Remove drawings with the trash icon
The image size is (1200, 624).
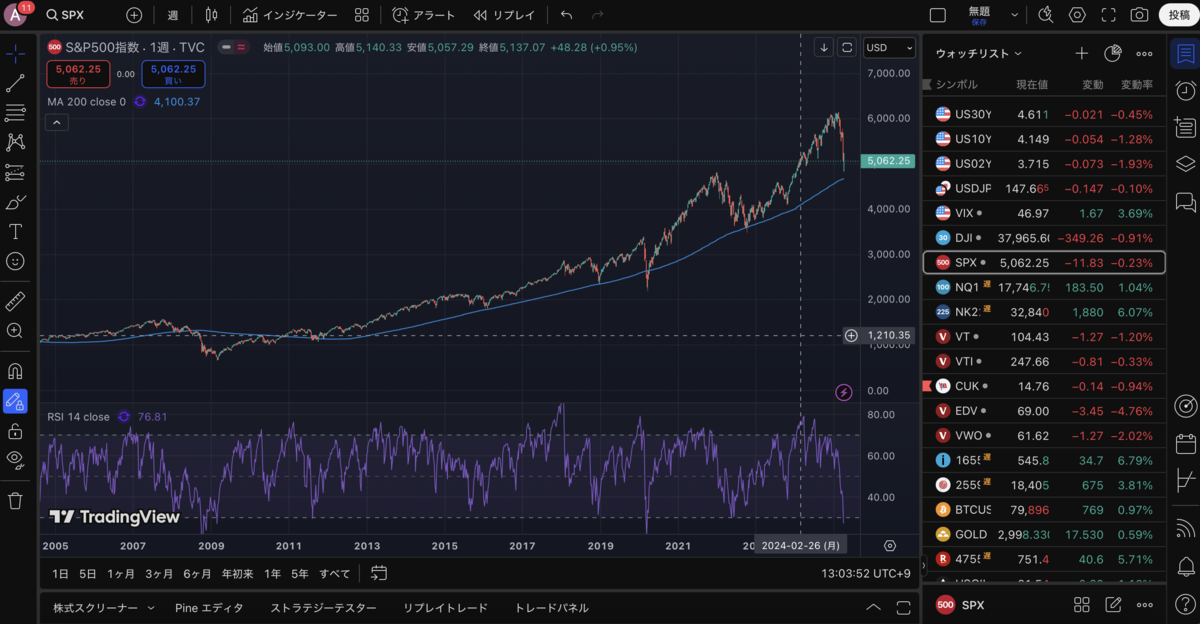click(x=15, y=500)
